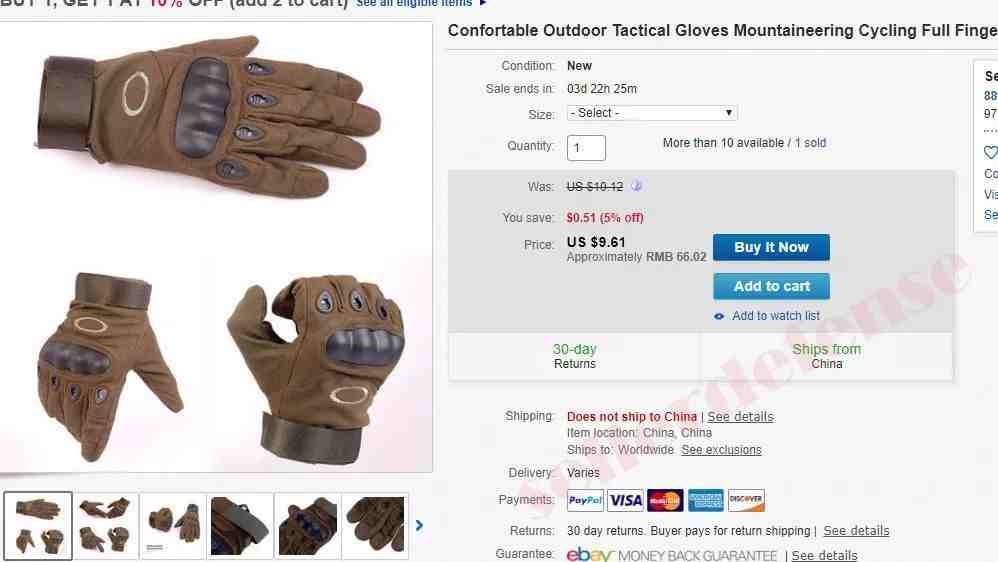This screenshot has width=998, height=562.
Task: Click the heart icon in seller panel
Action: pyautogui.click(x=990, y=152)
